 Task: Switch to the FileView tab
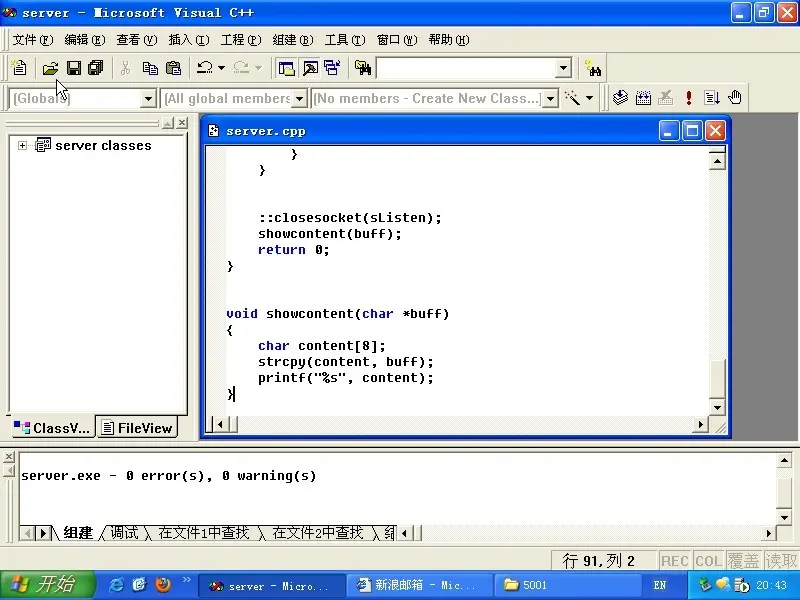[x=137, y=428]
